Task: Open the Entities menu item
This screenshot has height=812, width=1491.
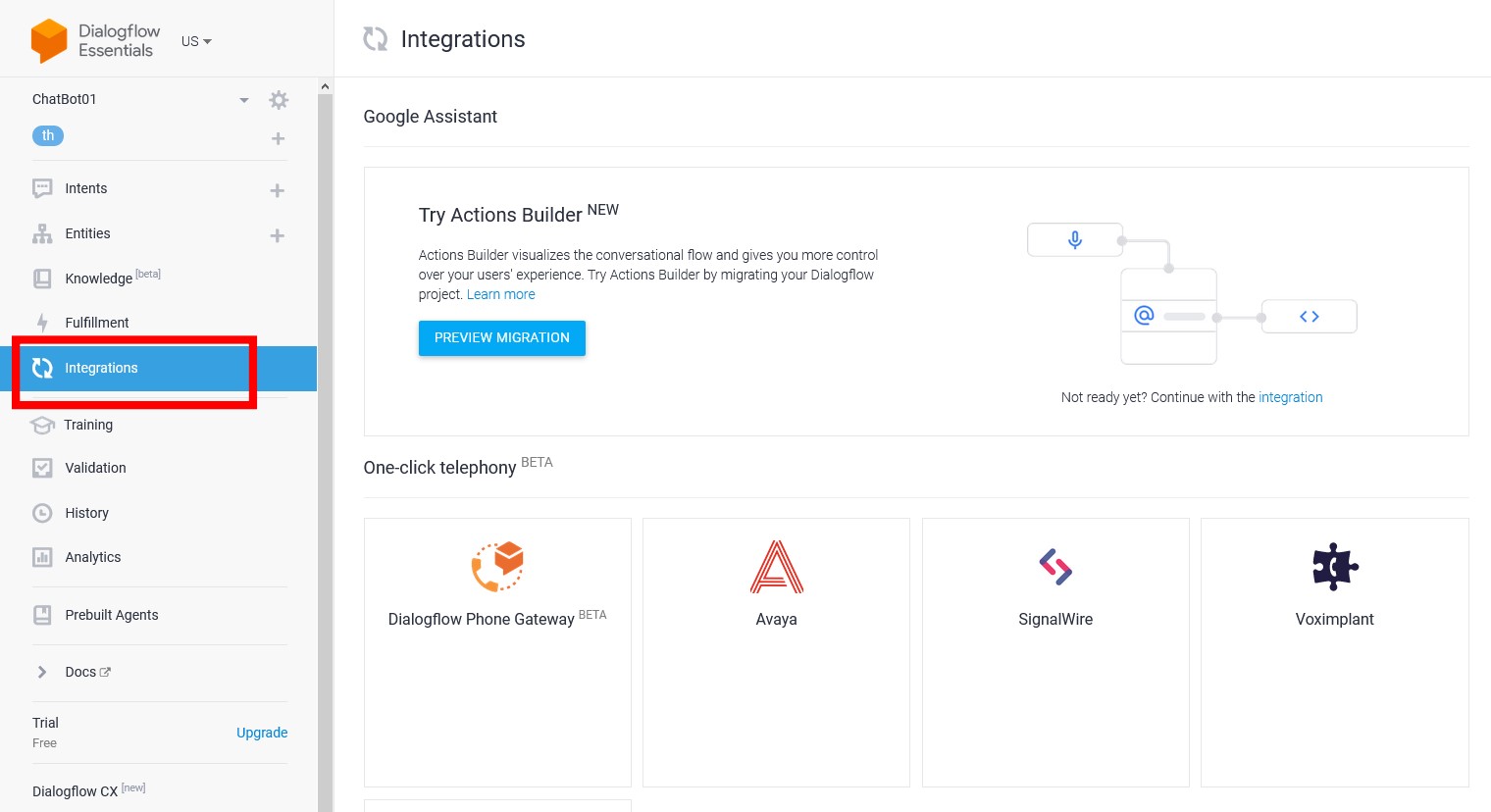Action: (x=87, y=233)
